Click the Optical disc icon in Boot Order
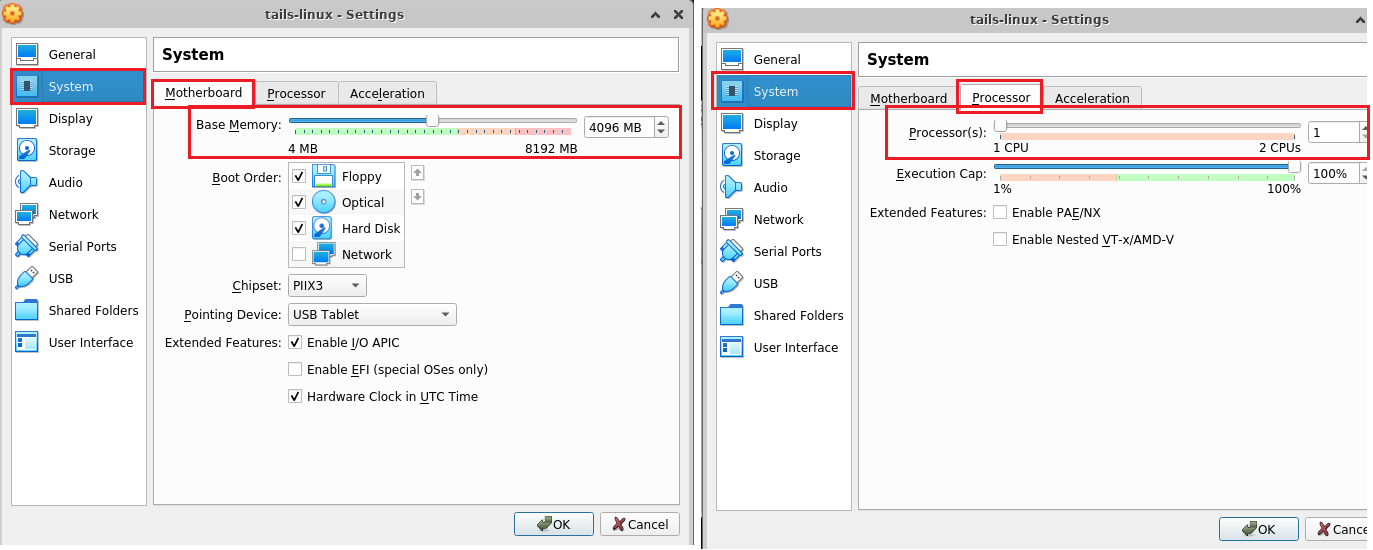The height and width of the screenshot is (550, 1373). [x=323, y=202]
